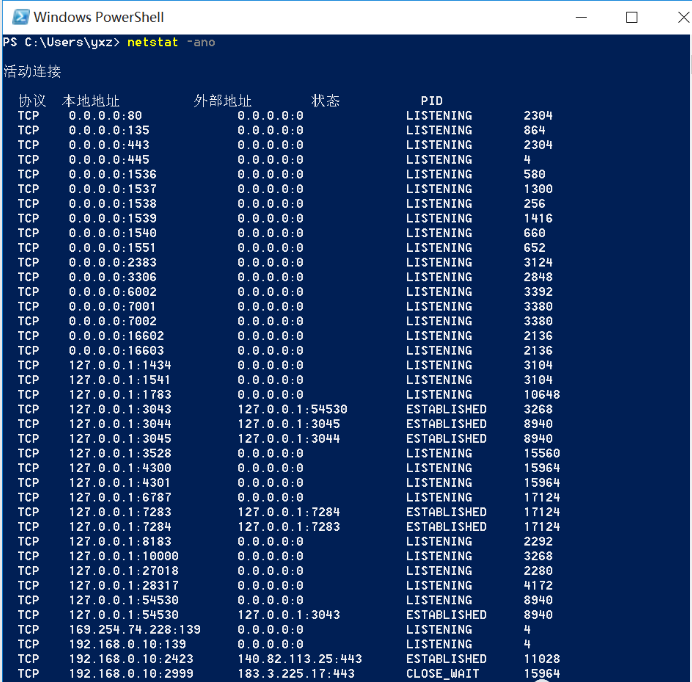Click the prompt 'PS C:\Users\yxz>'
Image resolution: width=692 pixels, height=682 pixels.
coord(61,42)
